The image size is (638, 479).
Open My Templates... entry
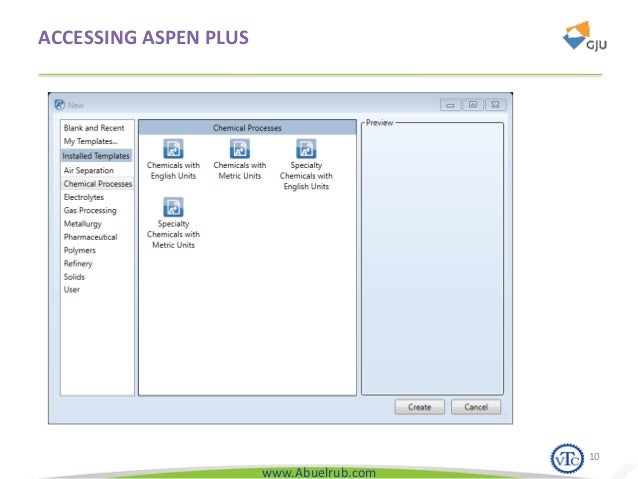tap(90, 141)
